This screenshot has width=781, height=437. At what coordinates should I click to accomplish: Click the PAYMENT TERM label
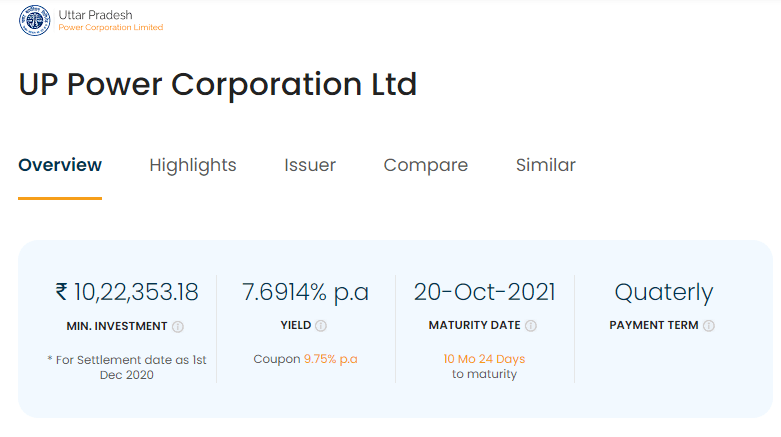654,325
